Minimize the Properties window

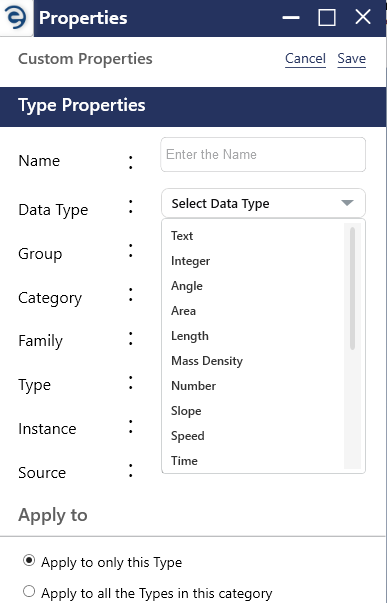pyautogui.click(x=291, y=18)
